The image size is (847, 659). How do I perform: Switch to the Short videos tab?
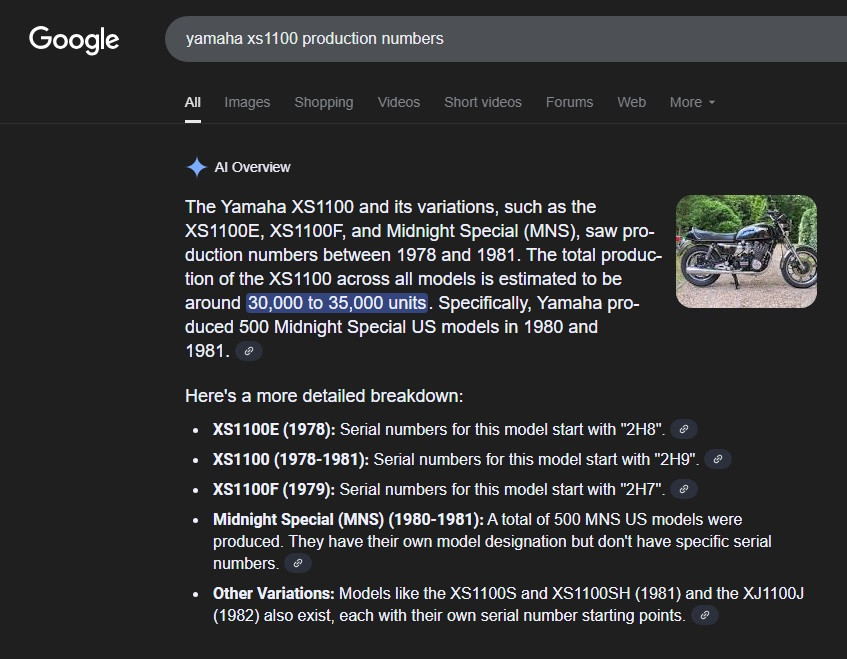483,102
